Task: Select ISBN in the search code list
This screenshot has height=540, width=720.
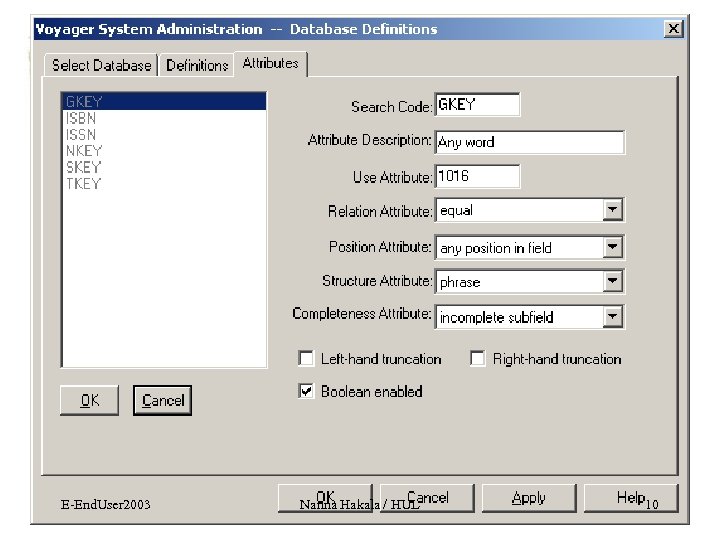Action: click(163, 118)
